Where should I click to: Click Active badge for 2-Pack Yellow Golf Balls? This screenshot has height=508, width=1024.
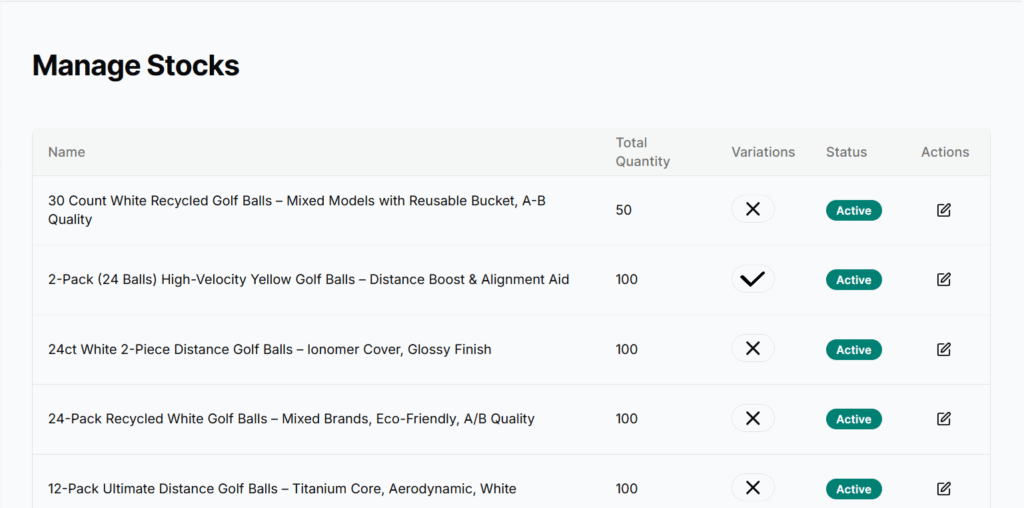(x=853, y=280)
